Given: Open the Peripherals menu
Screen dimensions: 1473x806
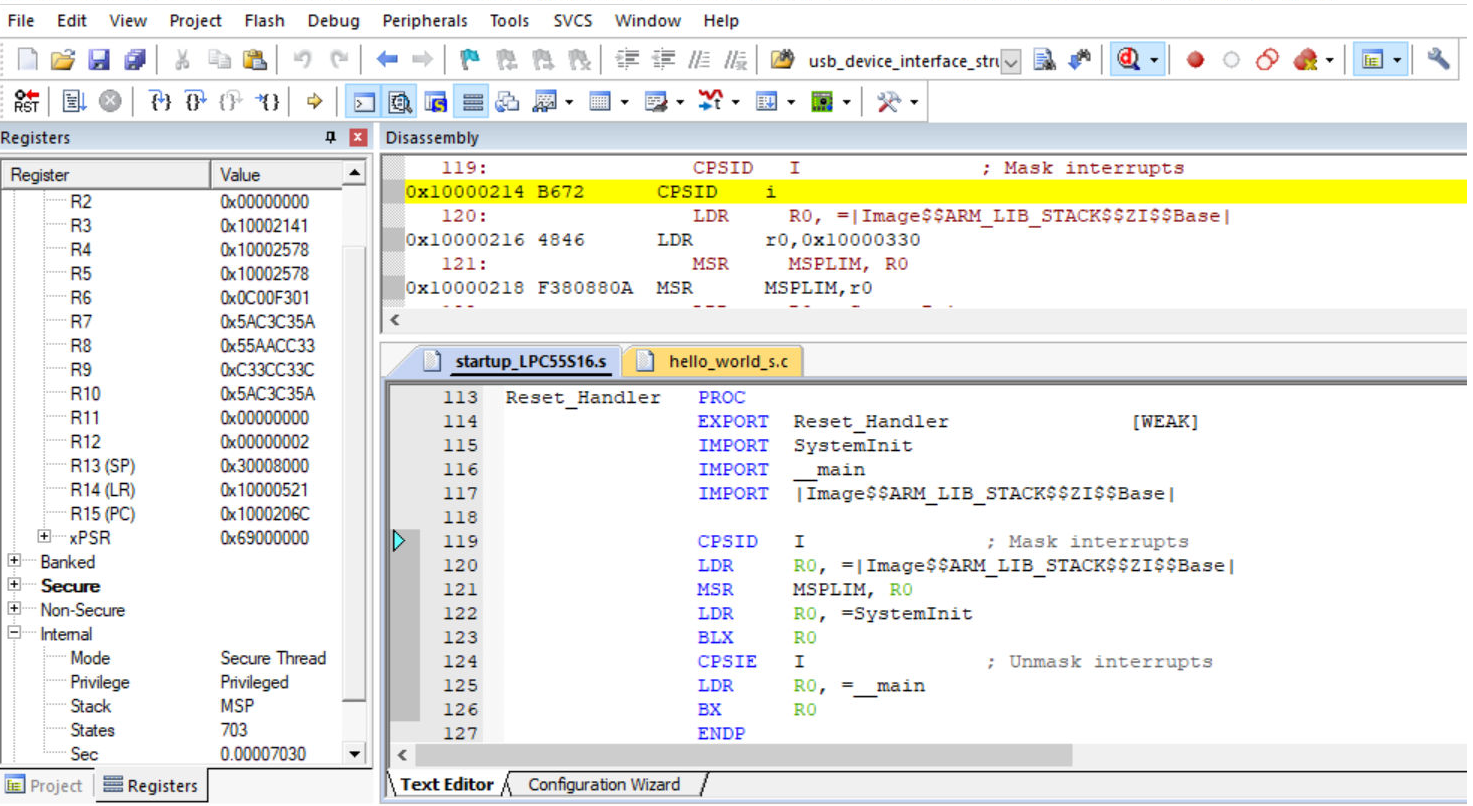Looking at the screenshot, I should point(424,20).
